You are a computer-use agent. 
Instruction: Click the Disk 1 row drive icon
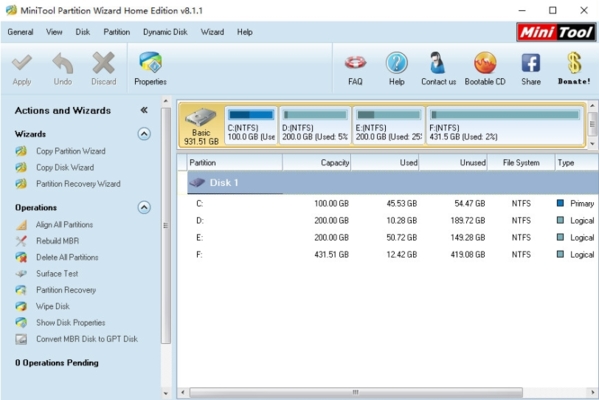click(197, 183)
